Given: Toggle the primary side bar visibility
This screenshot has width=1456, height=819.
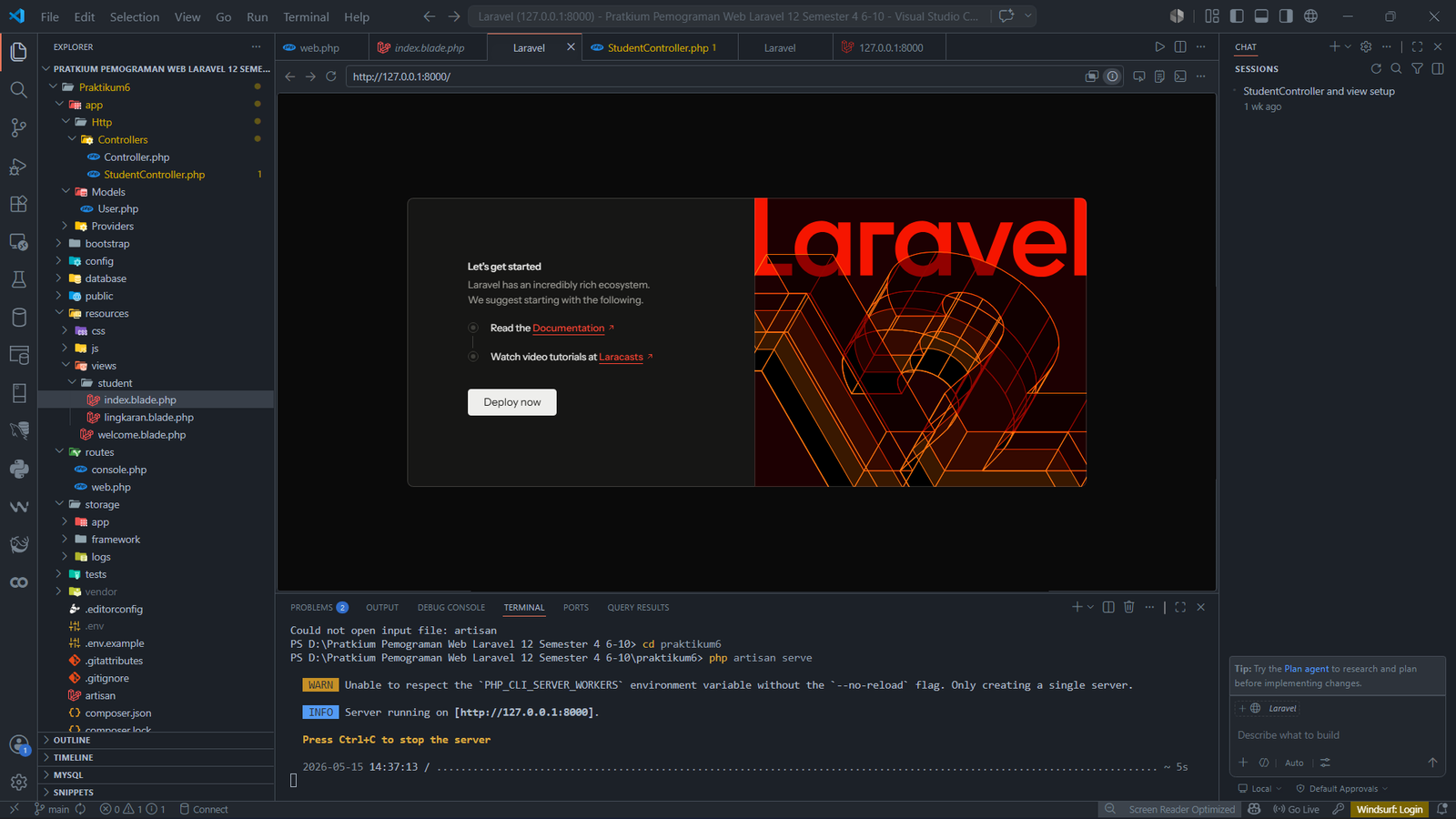Looking at the screenshot, I should 1237,16.
